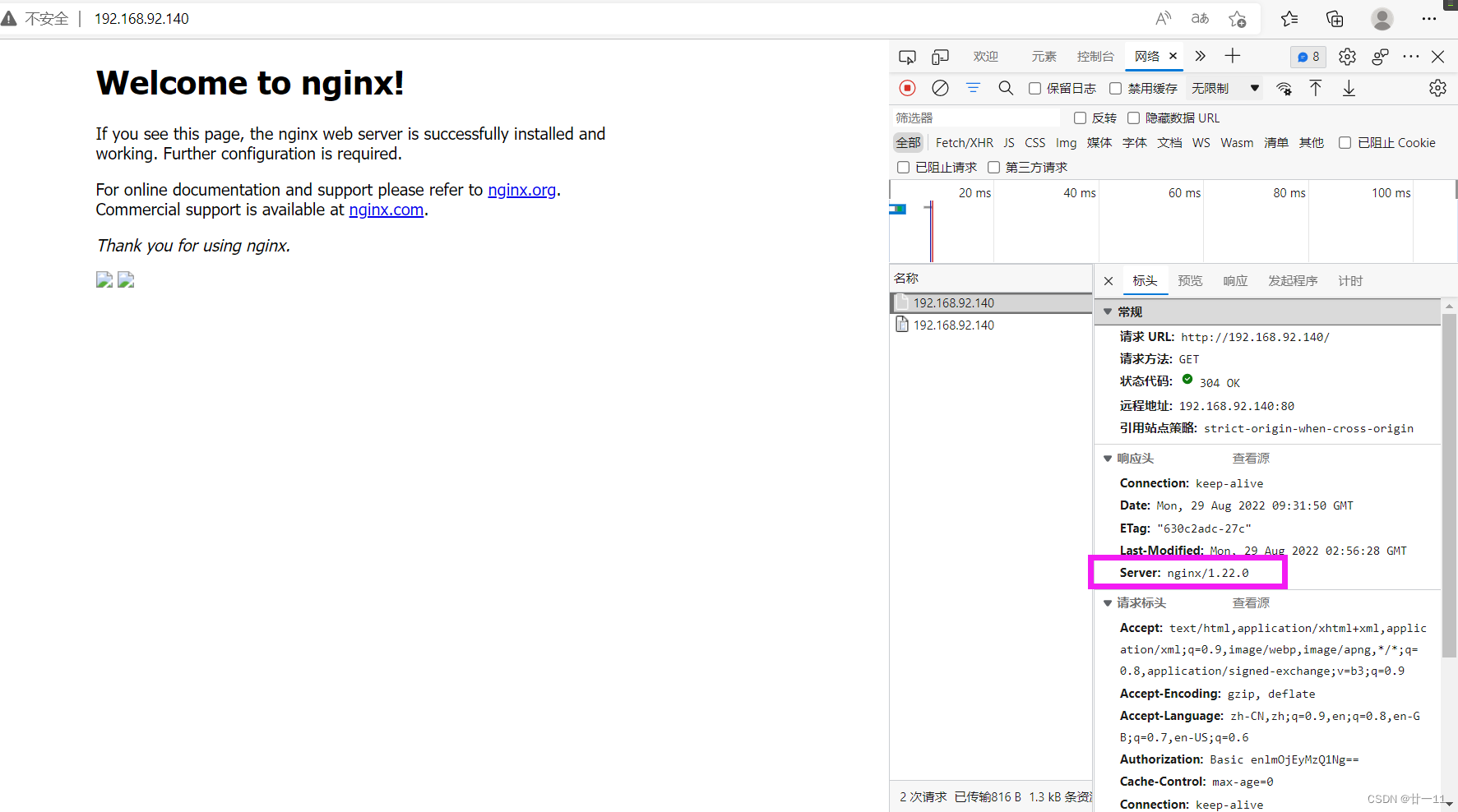Filter requests by CSS type
Screen dimensions: 1458x812
pos(1035,143)
